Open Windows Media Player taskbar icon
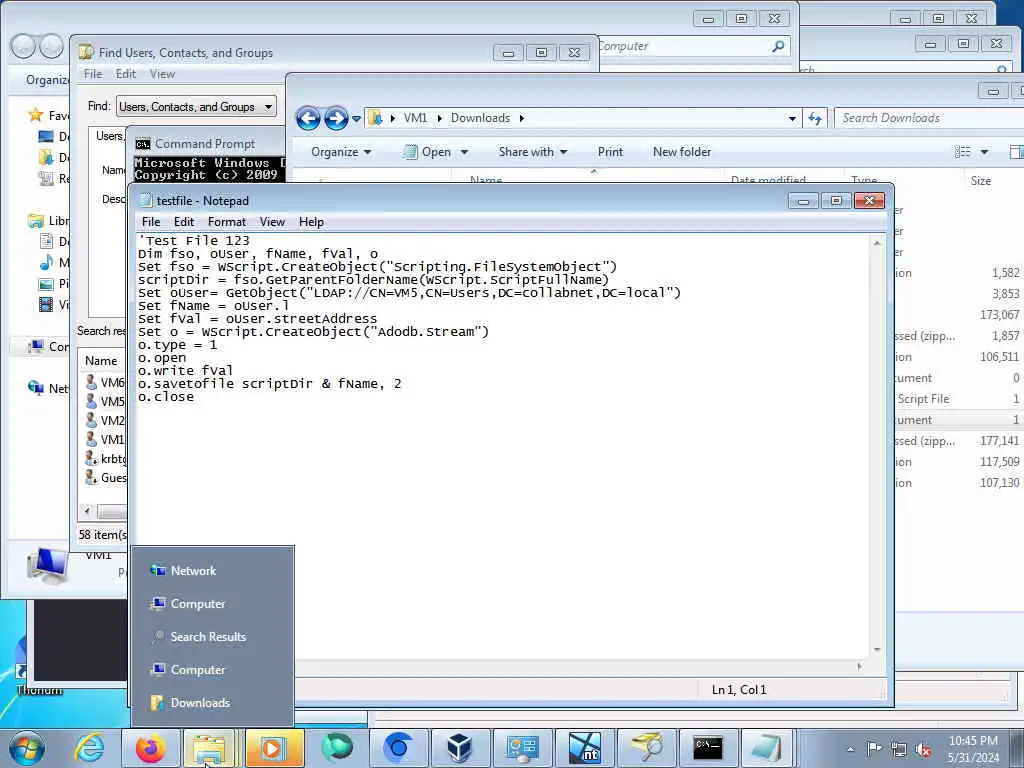This screenshot has width=1024, height=768. [274, 748]
